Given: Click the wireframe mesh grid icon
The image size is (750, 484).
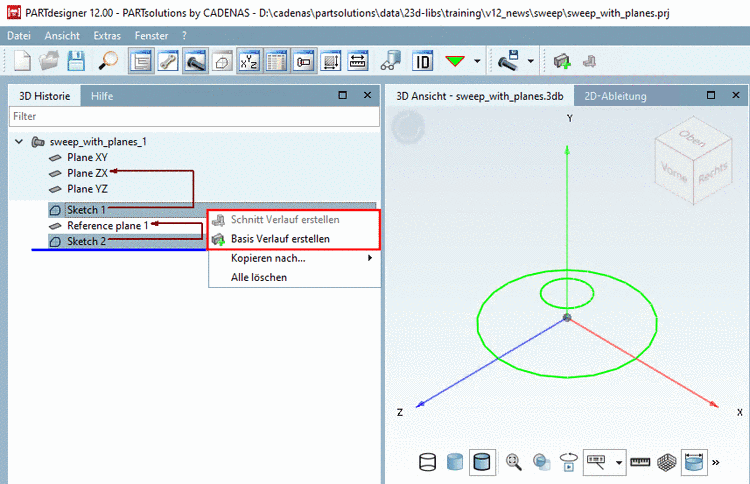Looking at the screenshot, I should click(x=667, y=462).
